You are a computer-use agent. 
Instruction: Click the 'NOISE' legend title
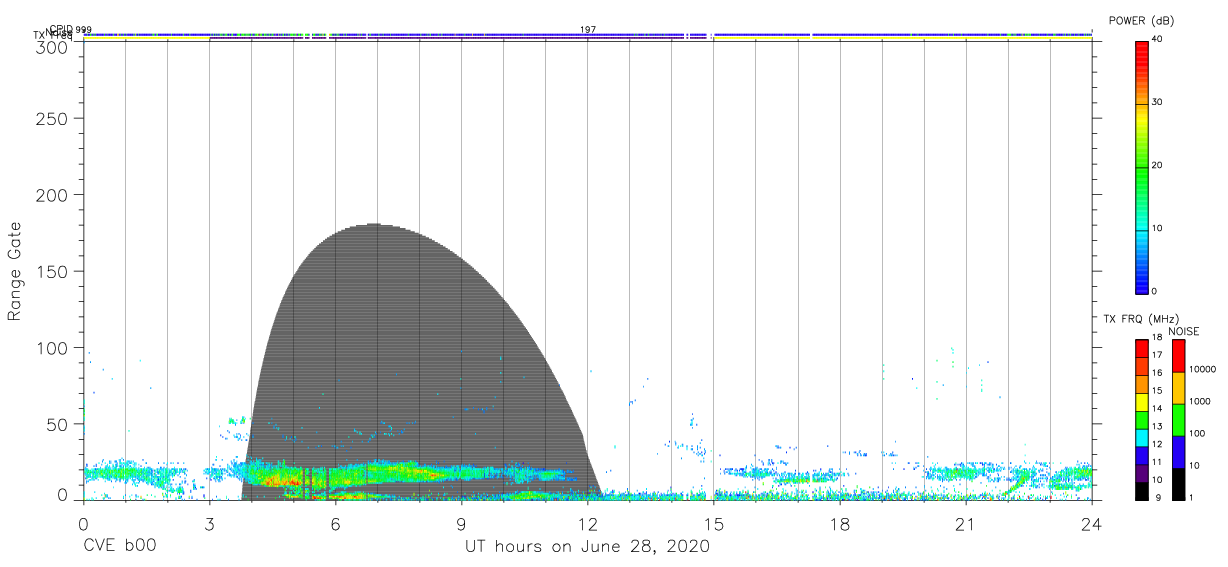coord(1185,332)
